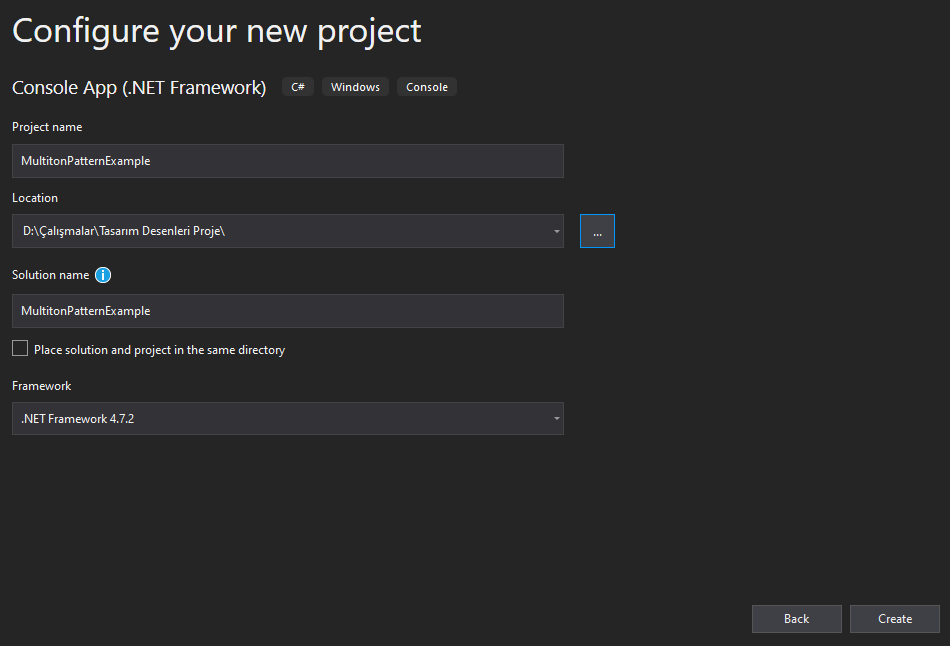Click the Console App (.NET Framework) template title
950x646 pixels.
139,88
